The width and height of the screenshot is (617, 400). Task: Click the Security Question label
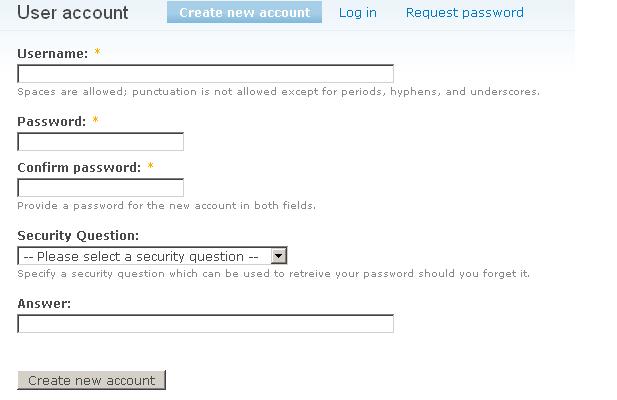coord(78,236)
